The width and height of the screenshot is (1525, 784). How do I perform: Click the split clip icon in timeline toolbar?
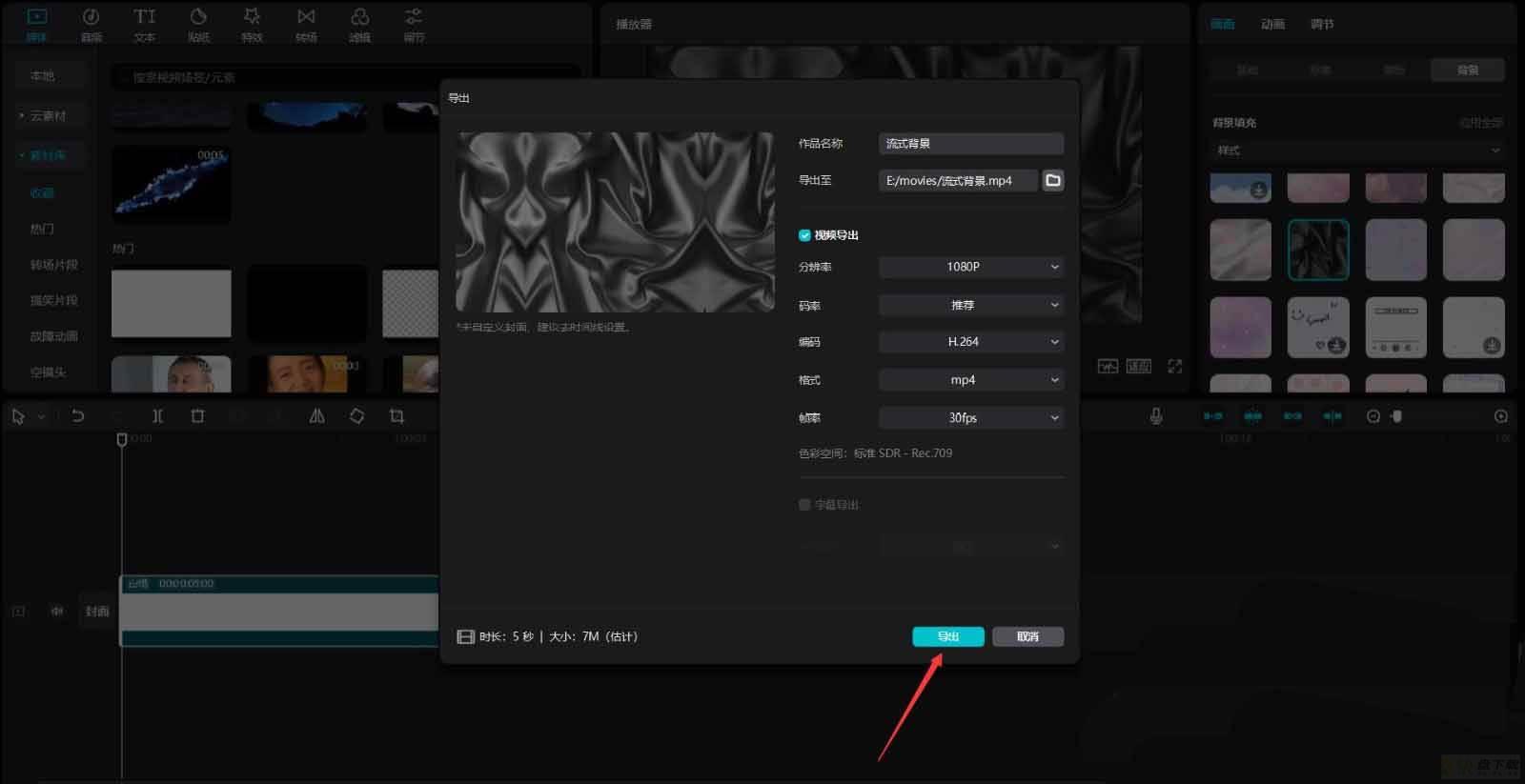(158, 416)
